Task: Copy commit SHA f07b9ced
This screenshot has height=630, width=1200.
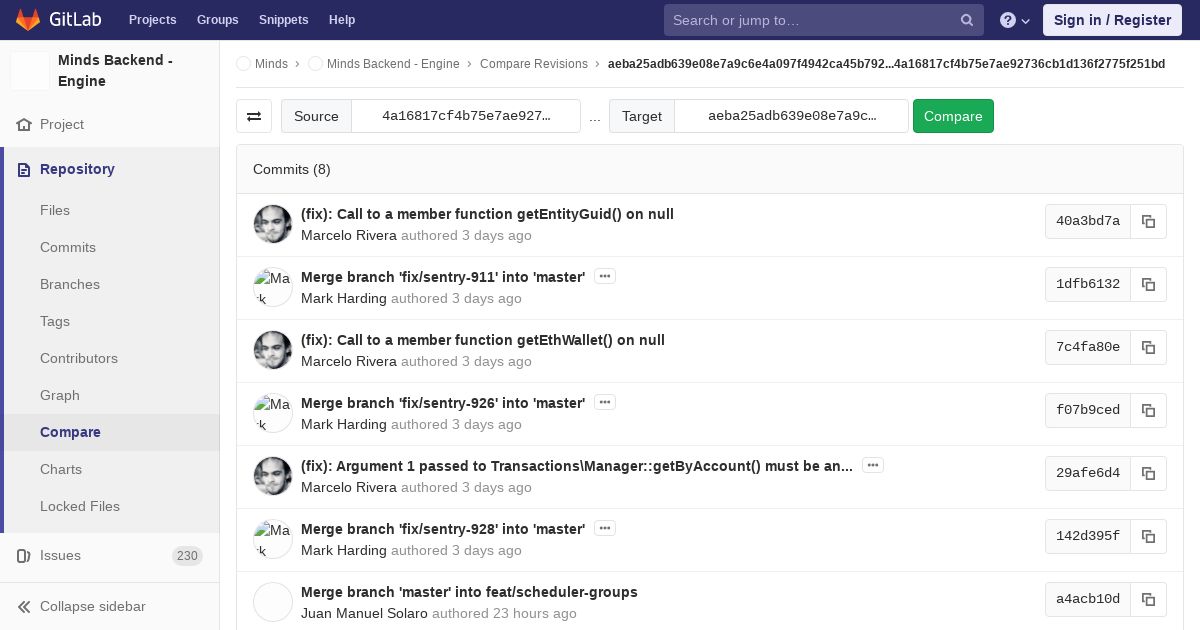Action: pyautogui.click(x=1148, y=410)
